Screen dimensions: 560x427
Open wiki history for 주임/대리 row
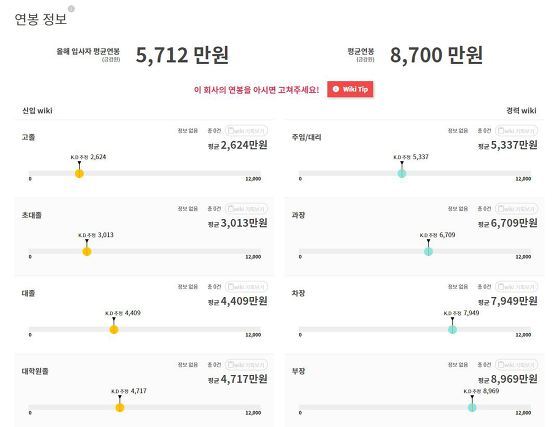point(516,131)
